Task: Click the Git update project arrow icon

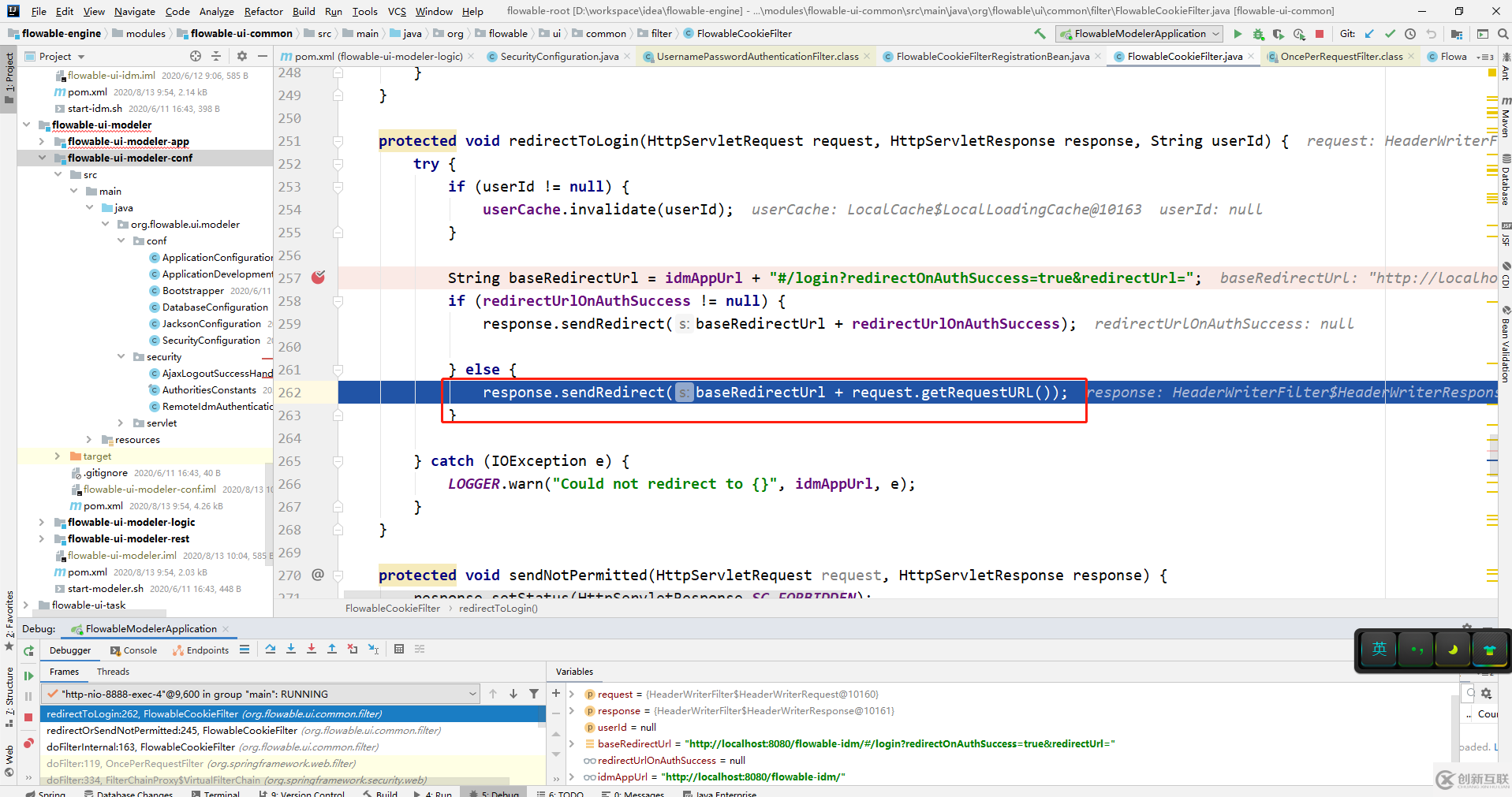Action: pos(1369,34)
